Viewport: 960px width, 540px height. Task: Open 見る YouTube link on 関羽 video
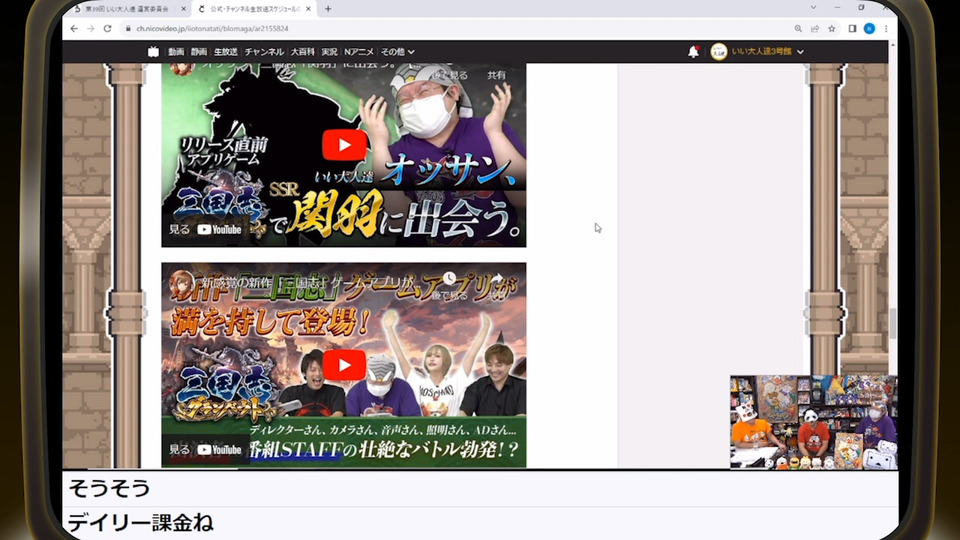coord(205,230)
